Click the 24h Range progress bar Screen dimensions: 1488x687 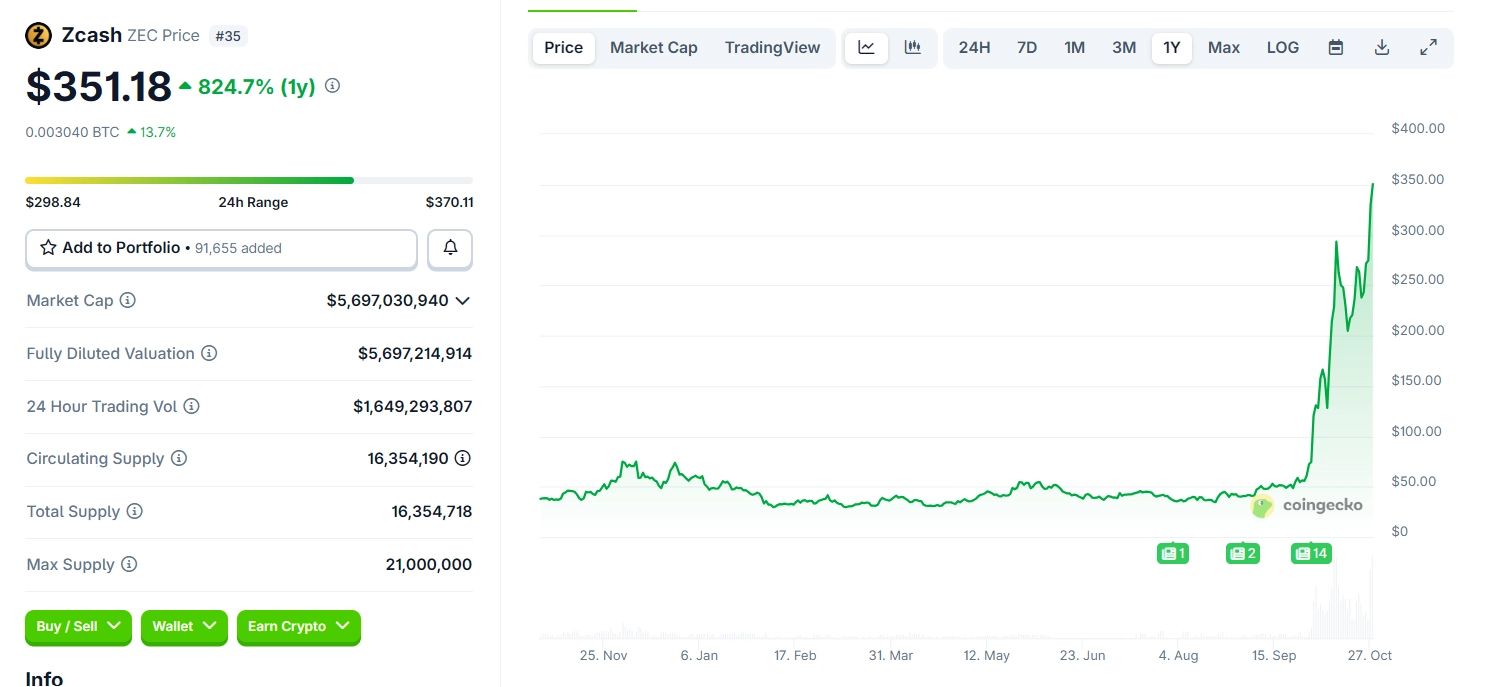(x=249, y=181)
